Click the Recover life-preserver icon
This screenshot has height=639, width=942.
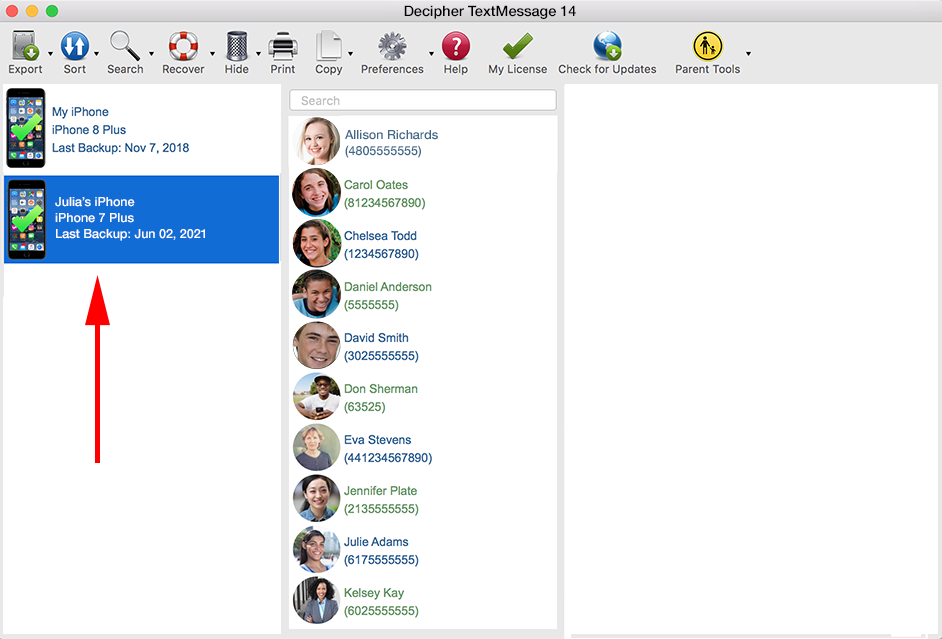(182, 46)
